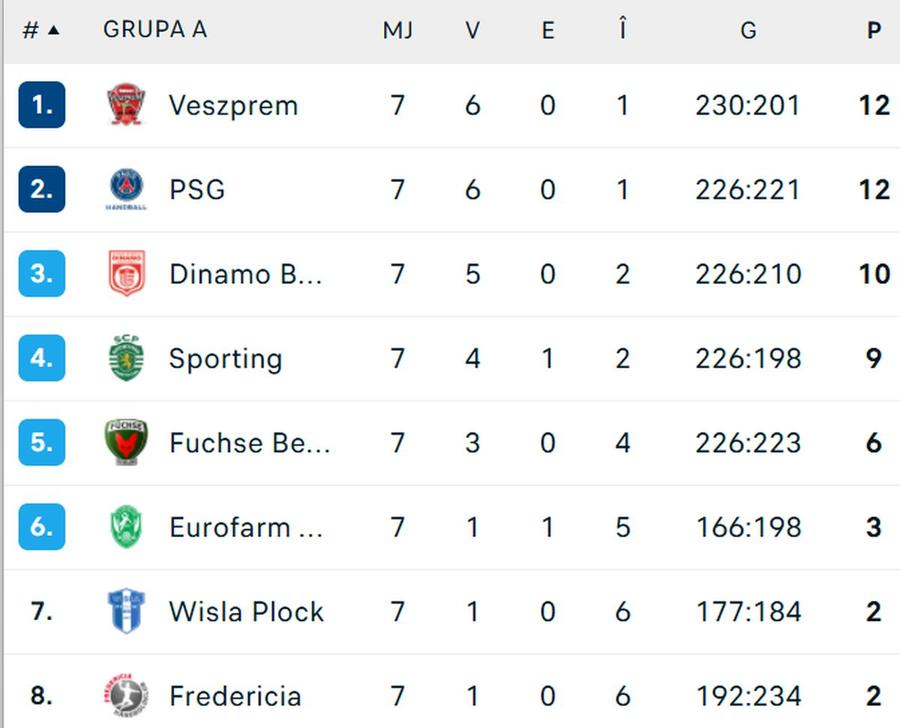The height and width of the screenshot is (728, 900).
Task: Open the Wisla Plock blue shield logo
Action: coord(126,611)
